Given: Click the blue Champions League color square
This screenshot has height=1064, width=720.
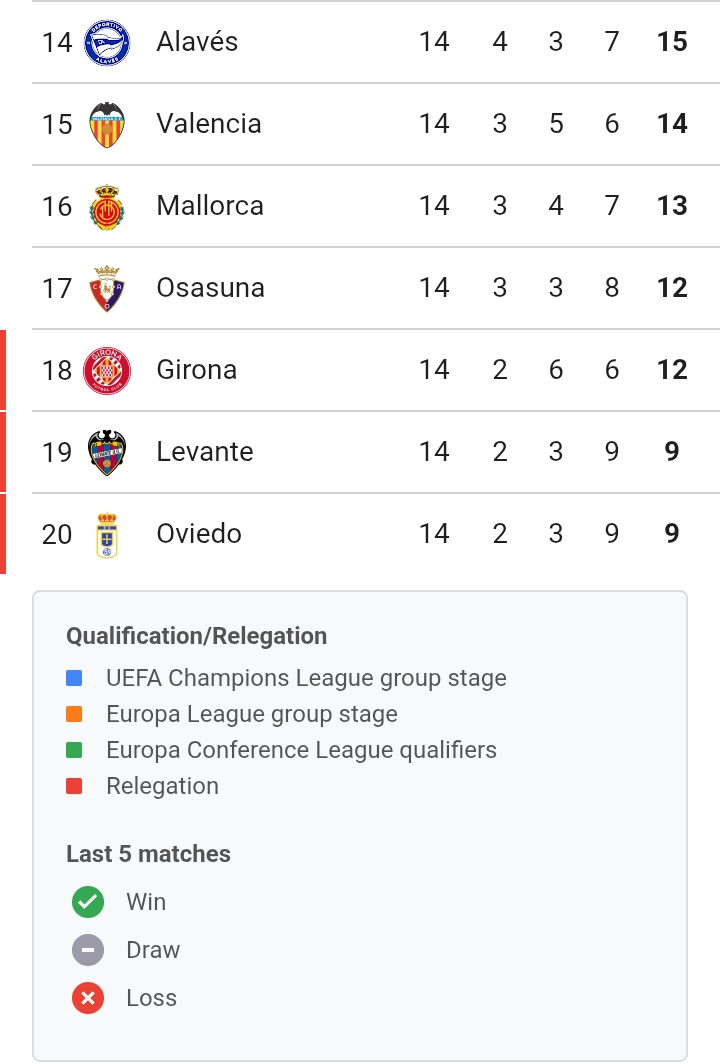Looking at the screenshot, I should click(74, 678).
